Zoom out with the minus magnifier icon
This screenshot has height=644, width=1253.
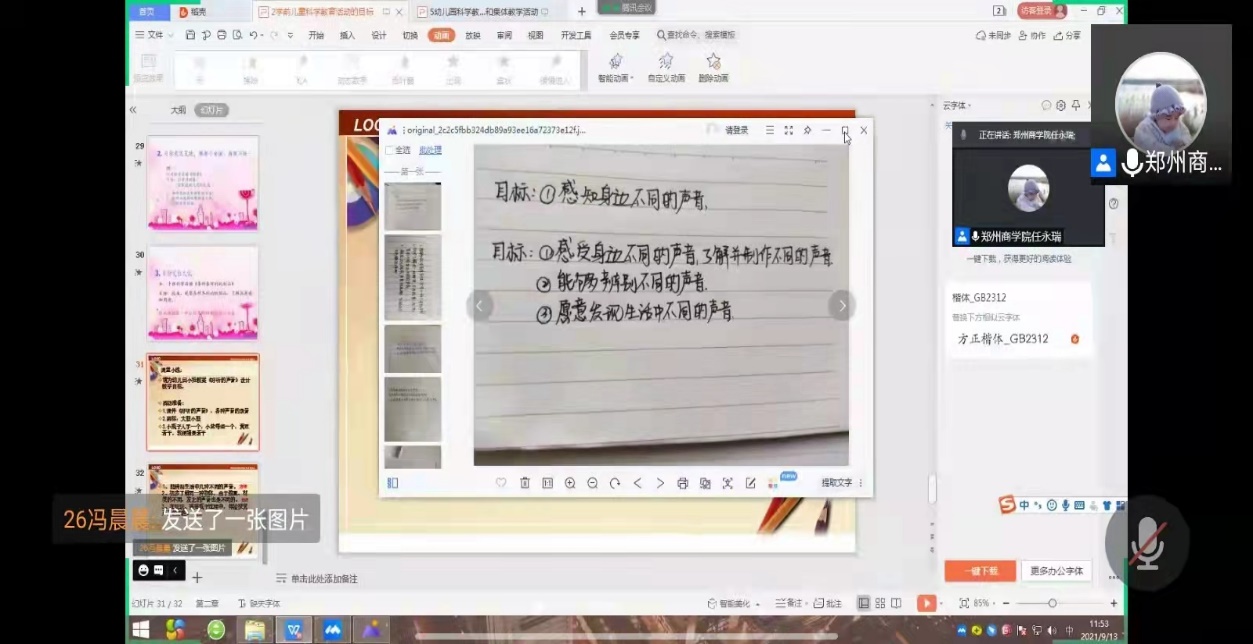click(x=592, y=483)
